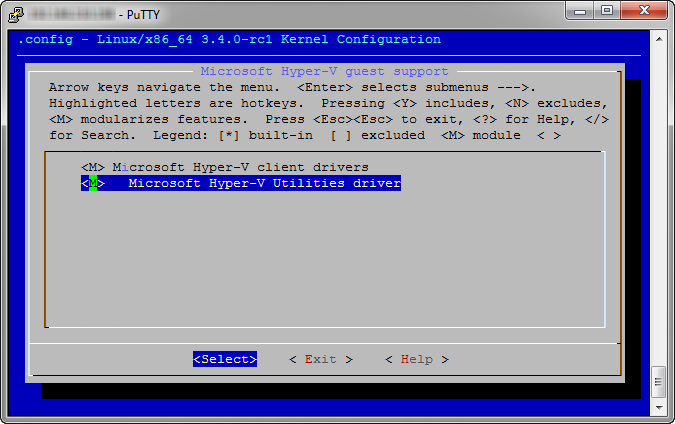675x424 pixels.
Task: Maximize the PuTTY window
Action: pyautogui.click(x=607, y=10)
